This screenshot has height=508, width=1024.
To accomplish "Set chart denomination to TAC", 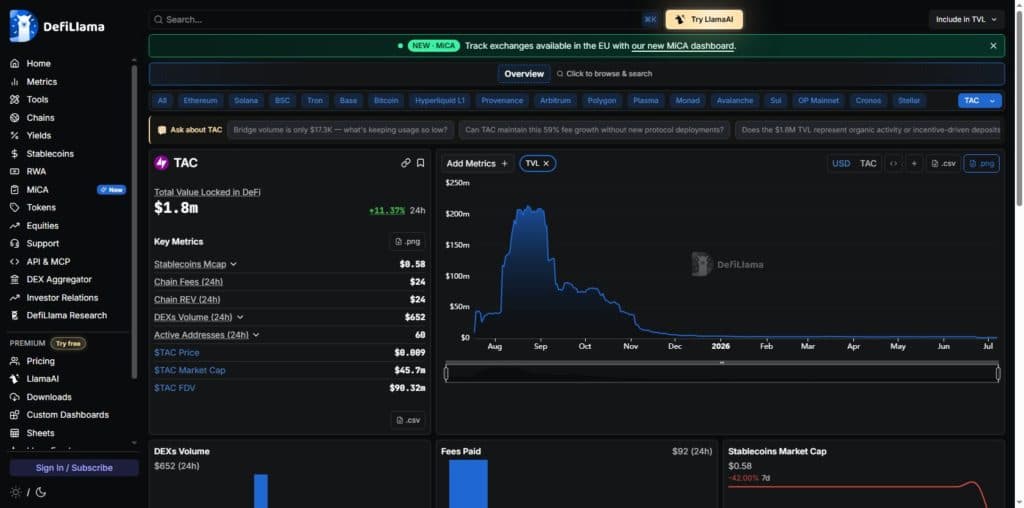I will 868,163.
